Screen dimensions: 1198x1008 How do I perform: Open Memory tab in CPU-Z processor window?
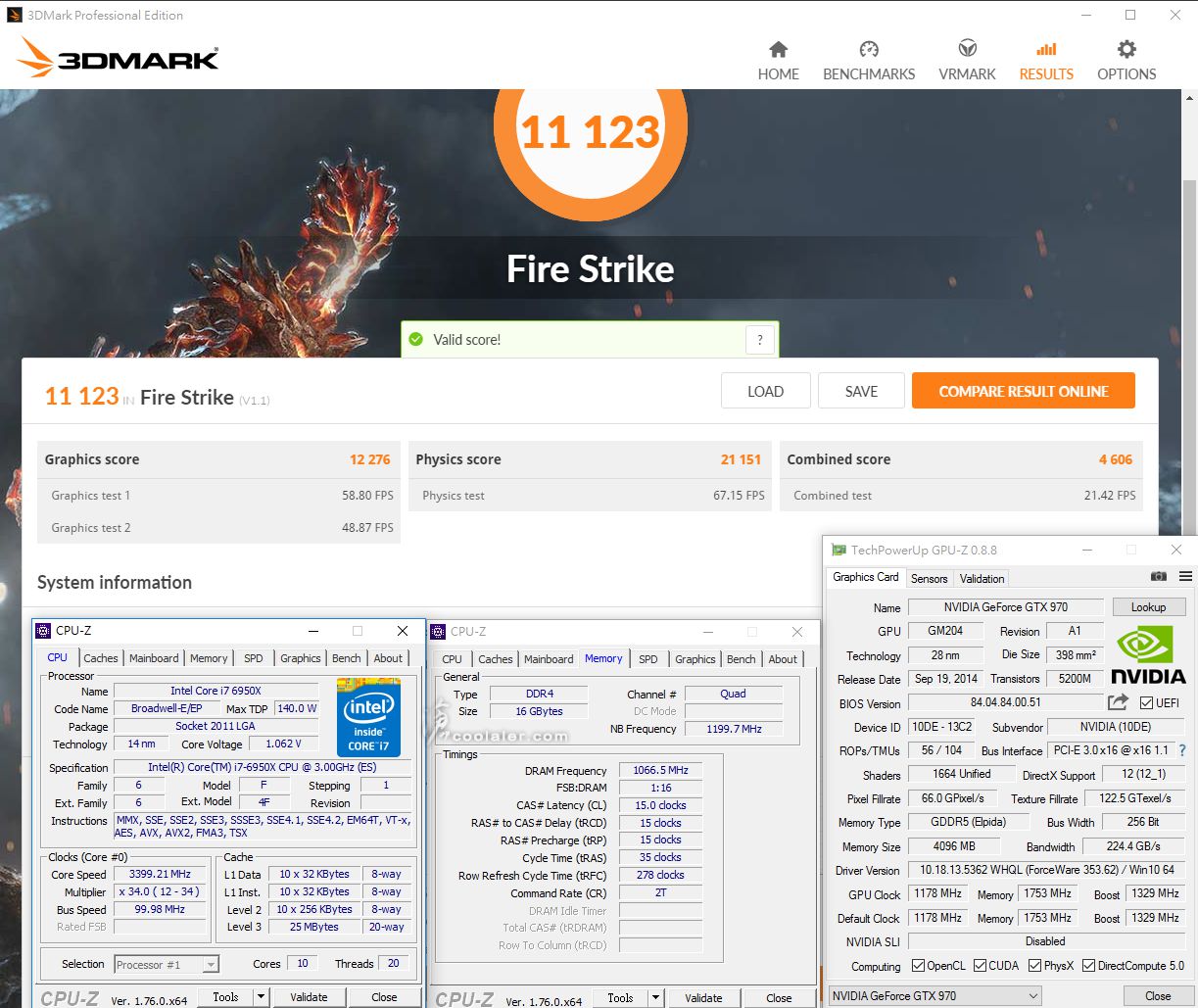point(209,658)
